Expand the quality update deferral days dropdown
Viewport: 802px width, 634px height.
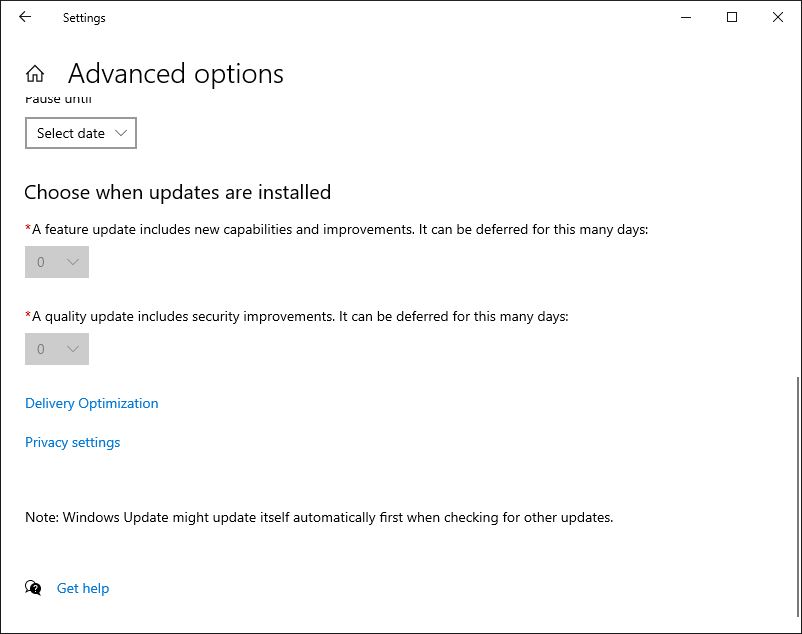tap(57, 349)
